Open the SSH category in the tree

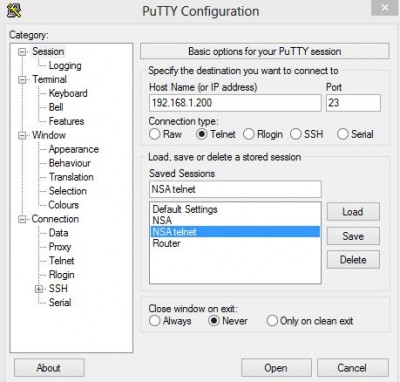point(58,289)
